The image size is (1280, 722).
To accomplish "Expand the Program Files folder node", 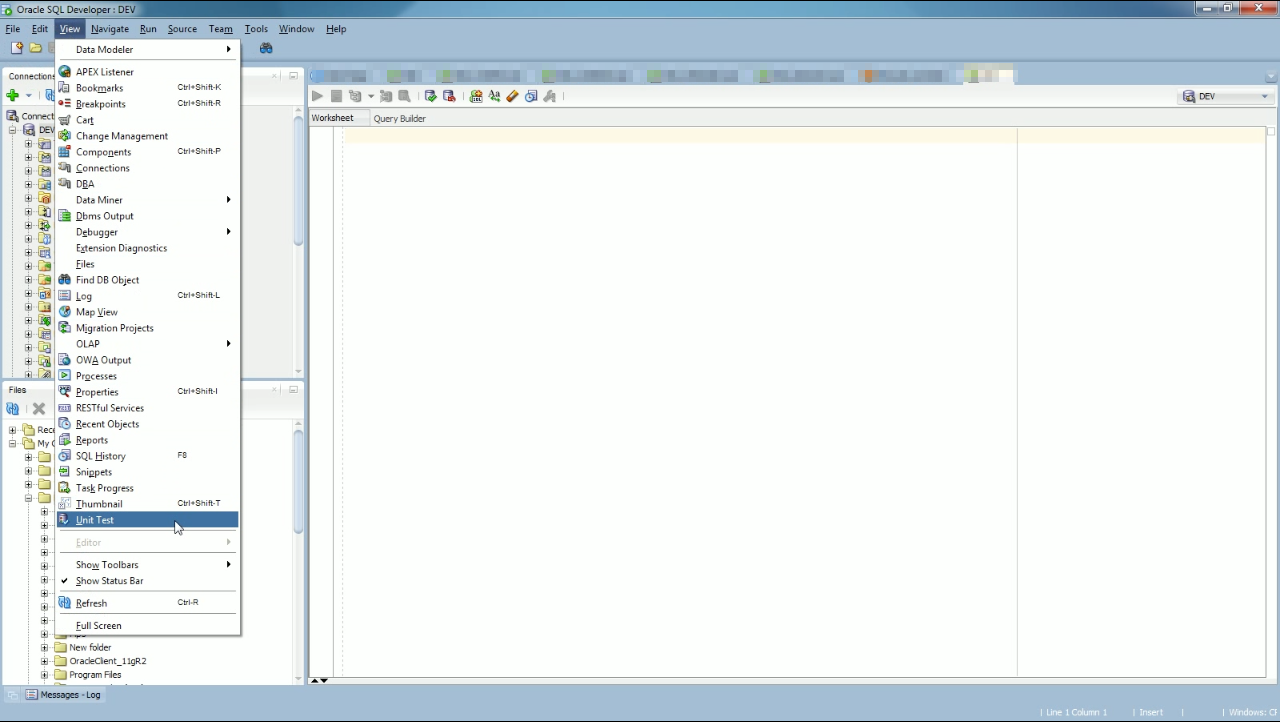I will pyautogui.click(x=44, y=675).
